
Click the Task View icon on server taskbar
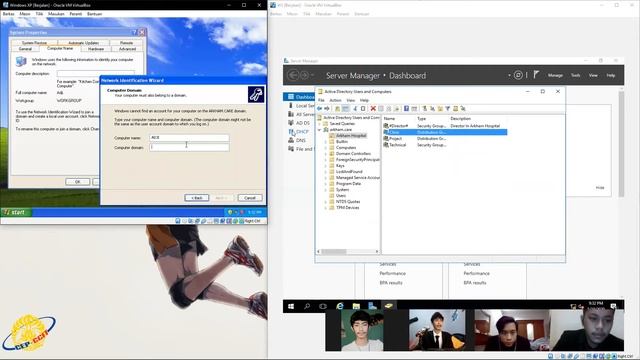[323, 306]
